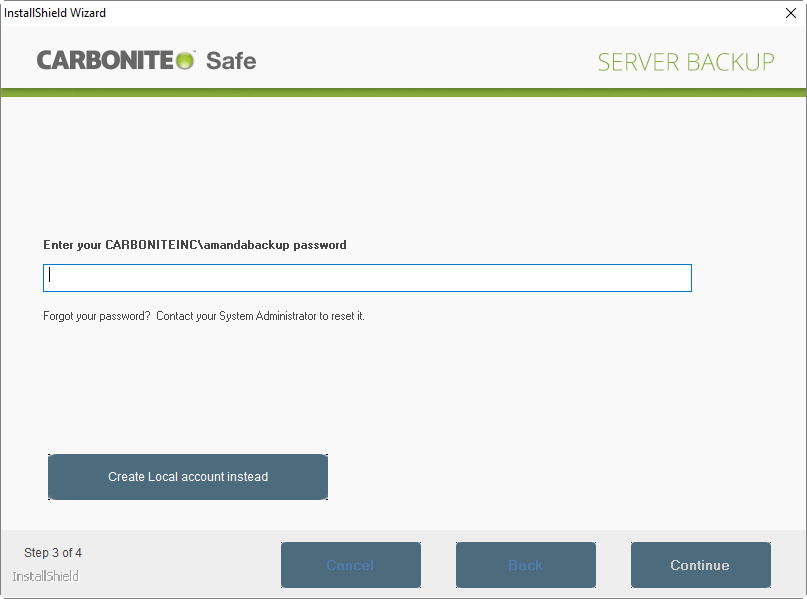Close the InstallShield Wizard window
807x599 pixels.
pos(790,13)
